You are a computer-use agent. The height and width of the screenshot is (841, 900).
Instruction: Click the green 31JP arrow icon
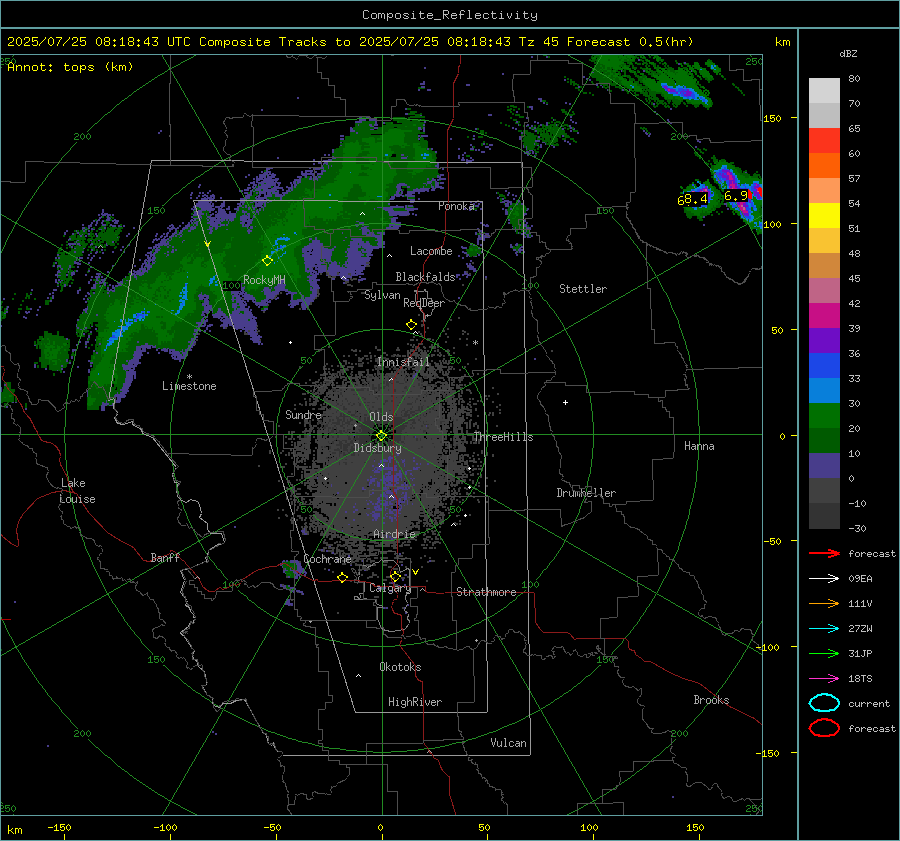point(824,653)
